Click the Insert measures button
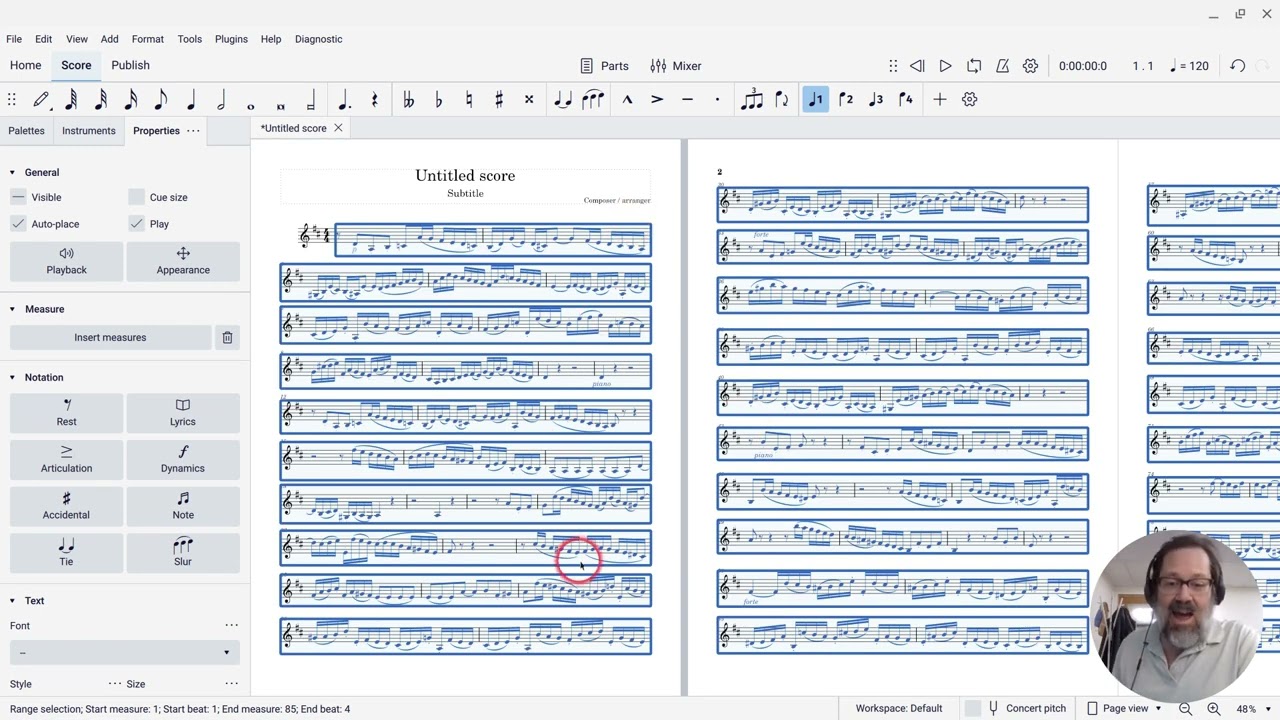Viewport: 1280px width, 720px height. coord(110,338)
